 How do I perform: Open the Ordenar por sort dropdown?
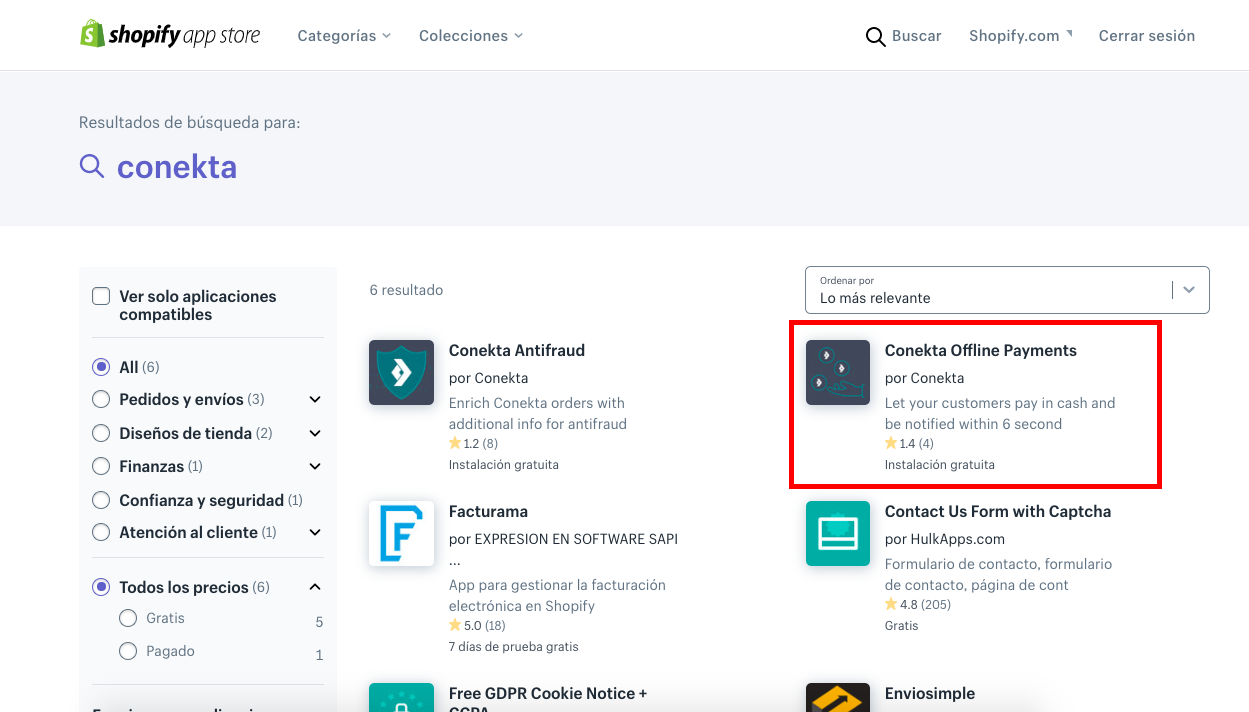(1007, 290)
